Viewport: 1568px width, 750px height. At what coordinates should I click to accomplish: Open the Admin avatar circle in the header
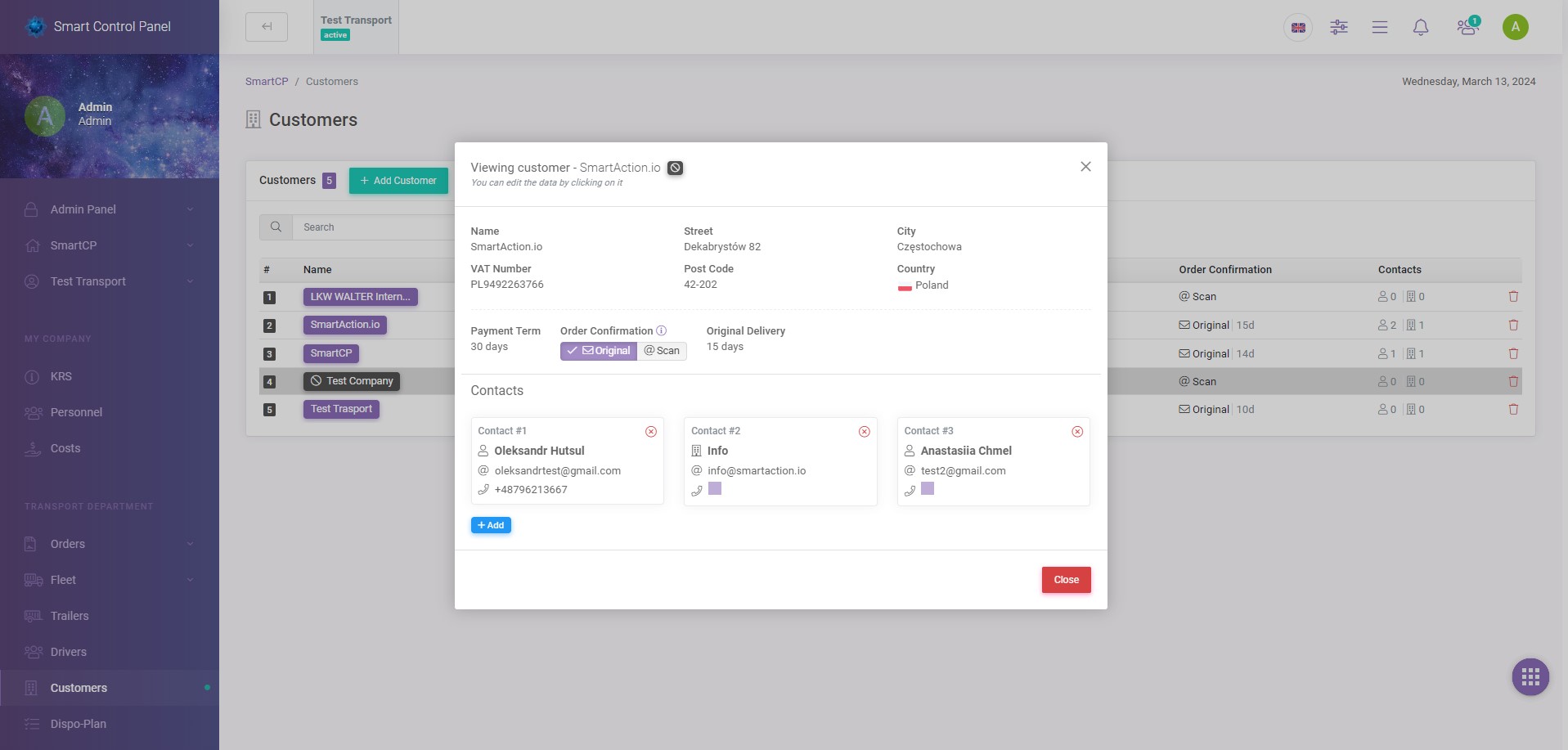[x=1515, y=26]
